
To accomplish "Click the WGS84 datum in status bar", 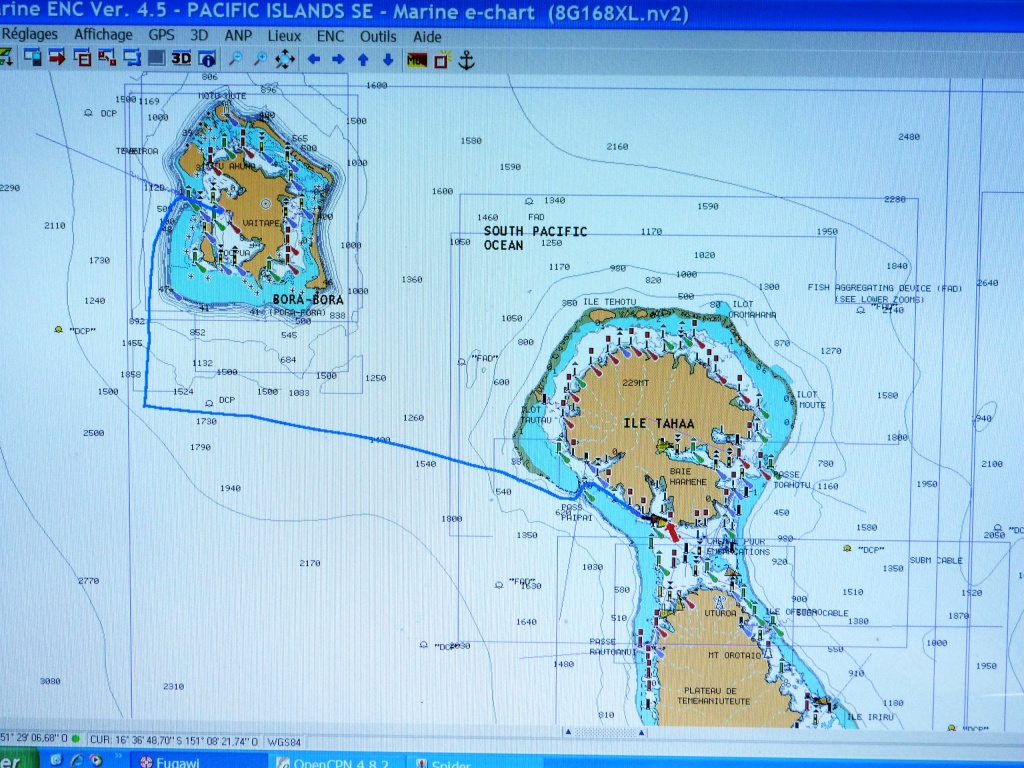I will (284, 742).
